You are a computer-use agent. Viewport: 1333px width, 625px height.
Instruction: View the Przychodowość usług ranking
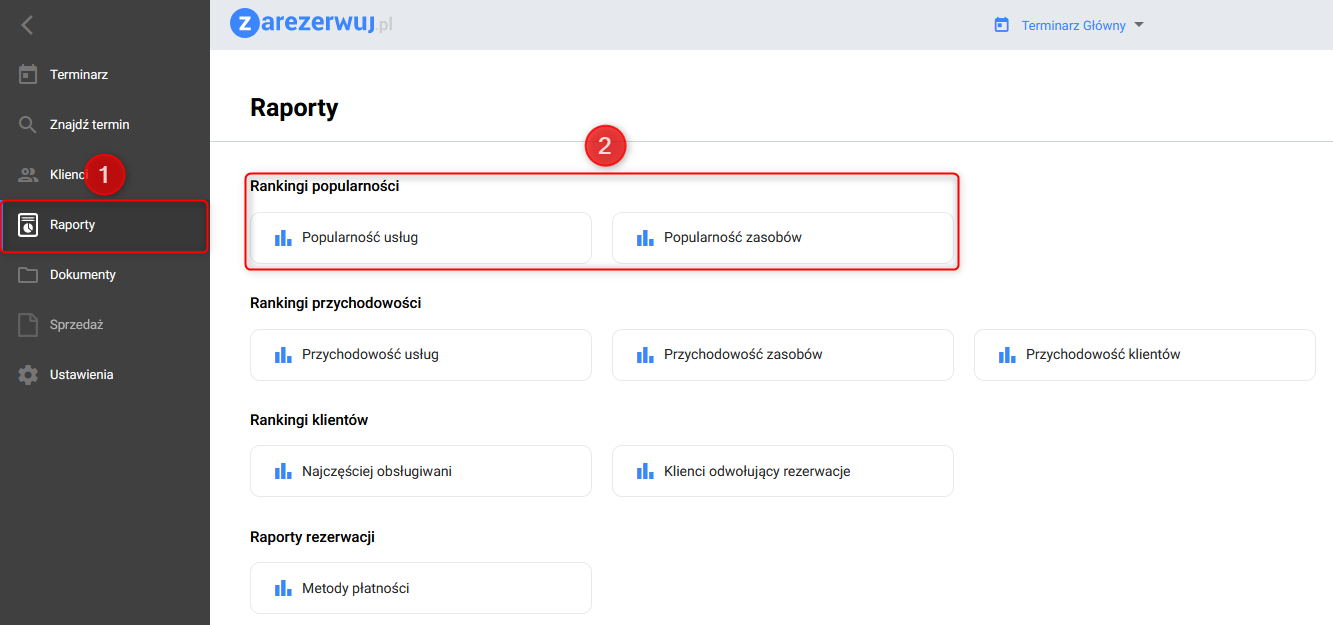pyautogui.click(x=420, y=355)
